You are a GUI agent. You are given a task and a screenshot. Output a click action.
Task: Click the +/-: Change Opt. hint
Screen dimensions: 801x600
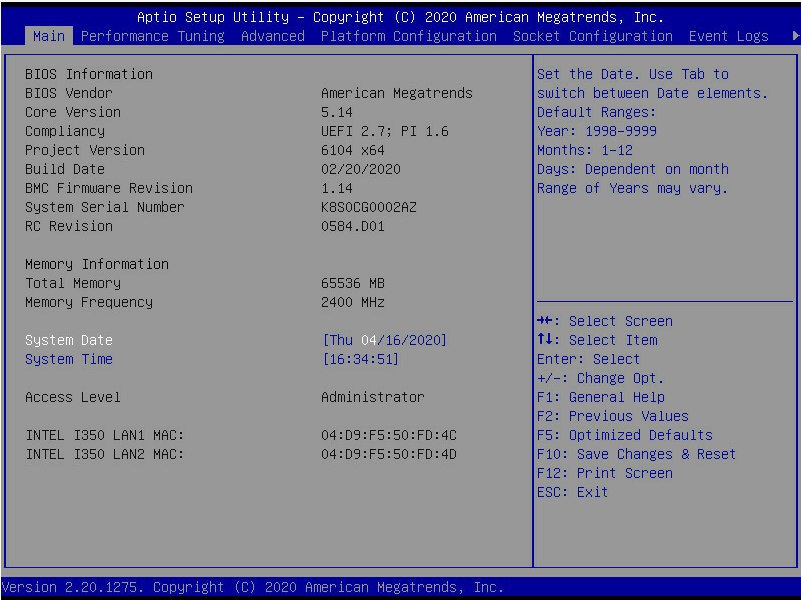point(601,378)
